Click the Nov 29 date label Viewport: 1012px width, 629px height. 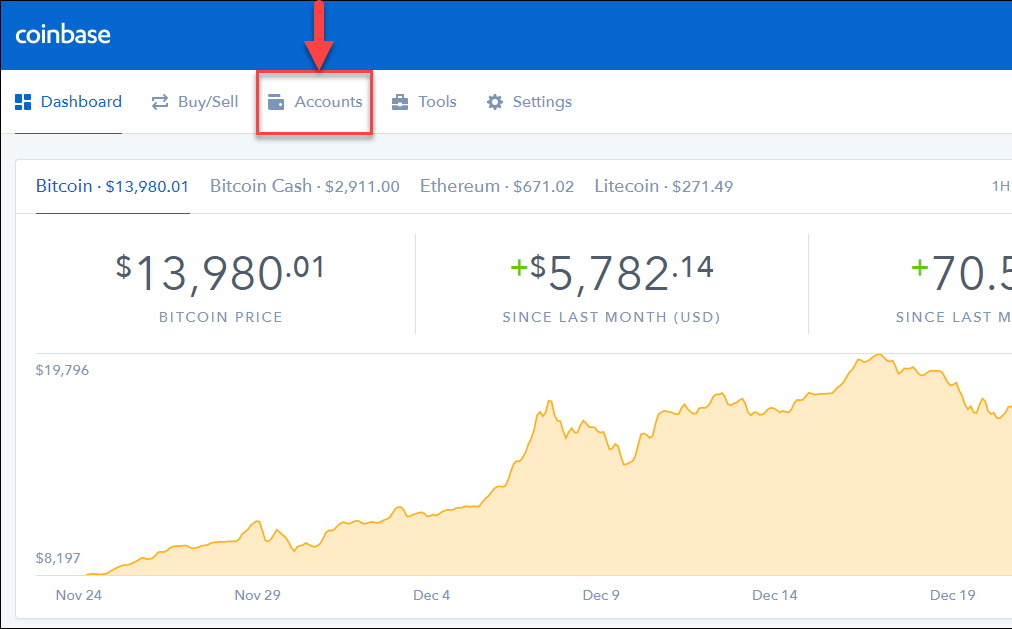tap(258, 595)
